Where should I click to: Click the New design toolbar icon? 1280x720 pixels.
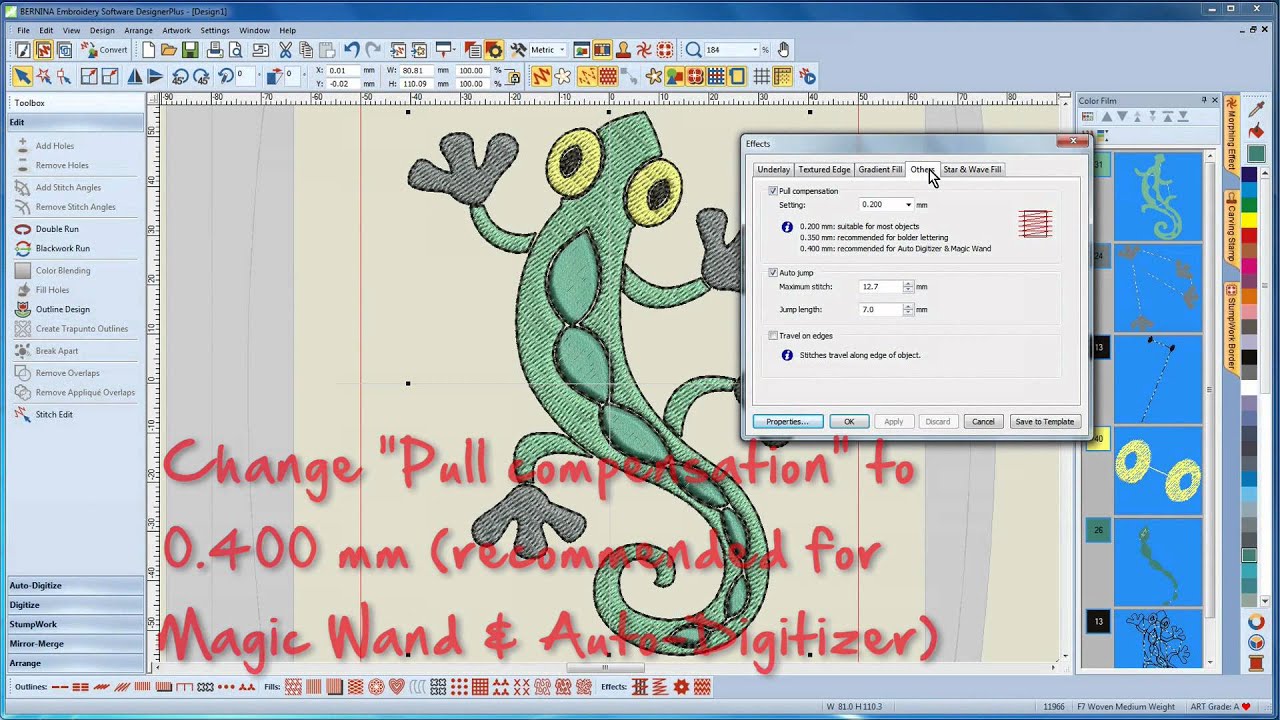(148, 50)
